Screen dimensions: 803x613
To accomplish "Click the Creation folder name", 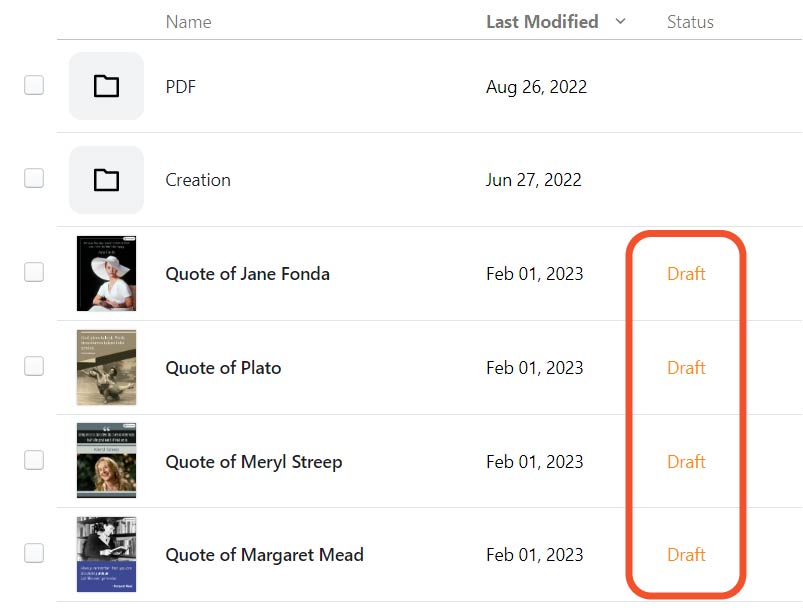I will [x=198, y=180].
